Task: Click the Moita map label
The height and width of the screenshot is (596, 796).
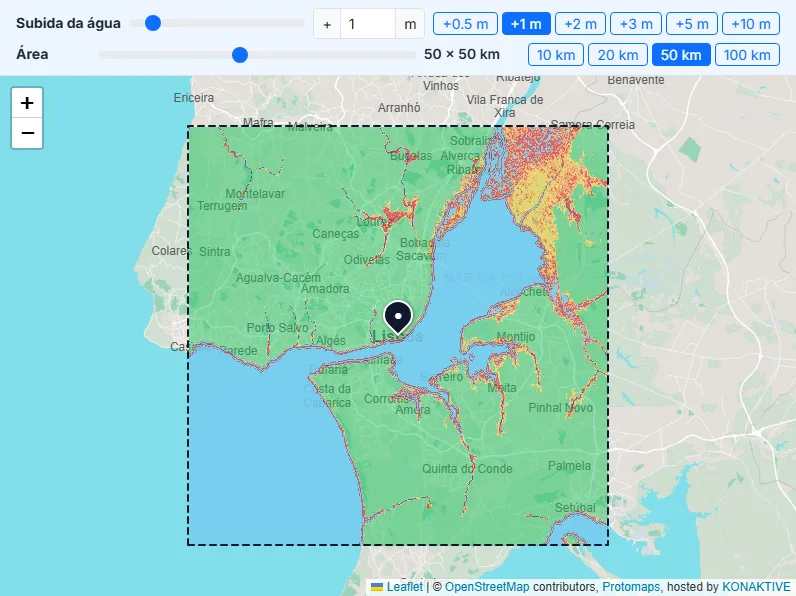Action: 502,388
